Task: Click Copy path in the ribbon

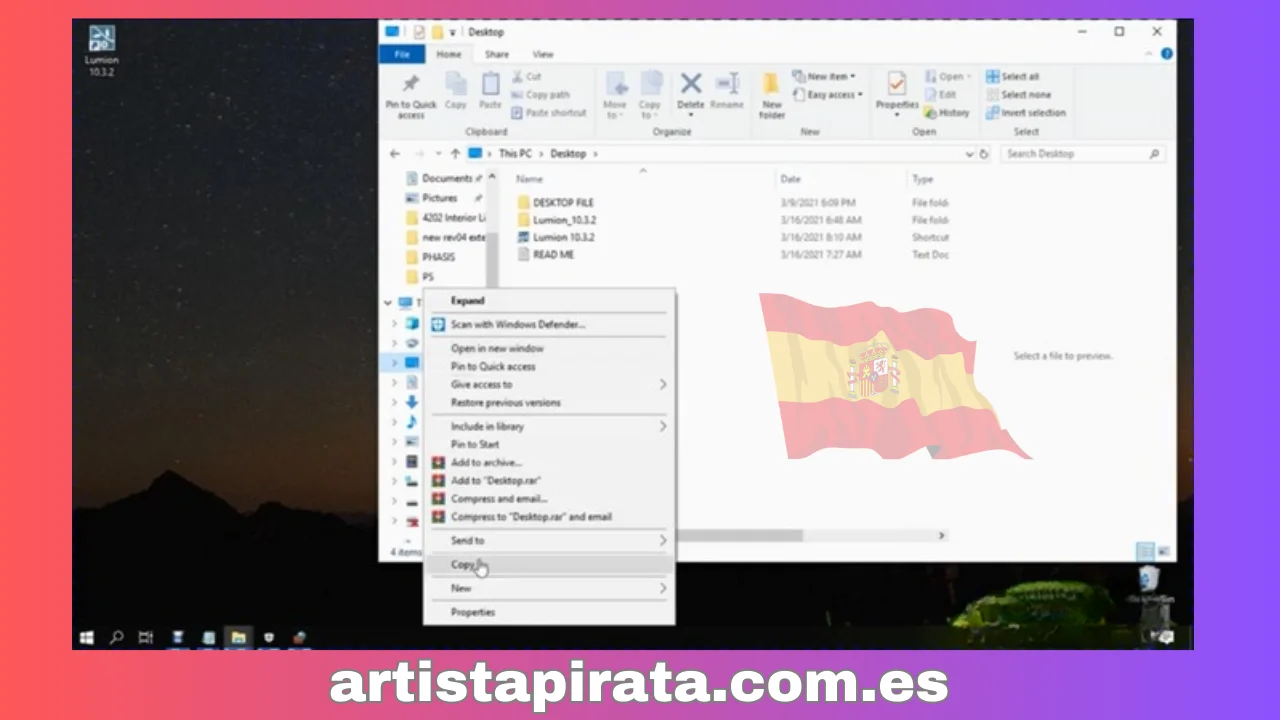Action: 540,95
